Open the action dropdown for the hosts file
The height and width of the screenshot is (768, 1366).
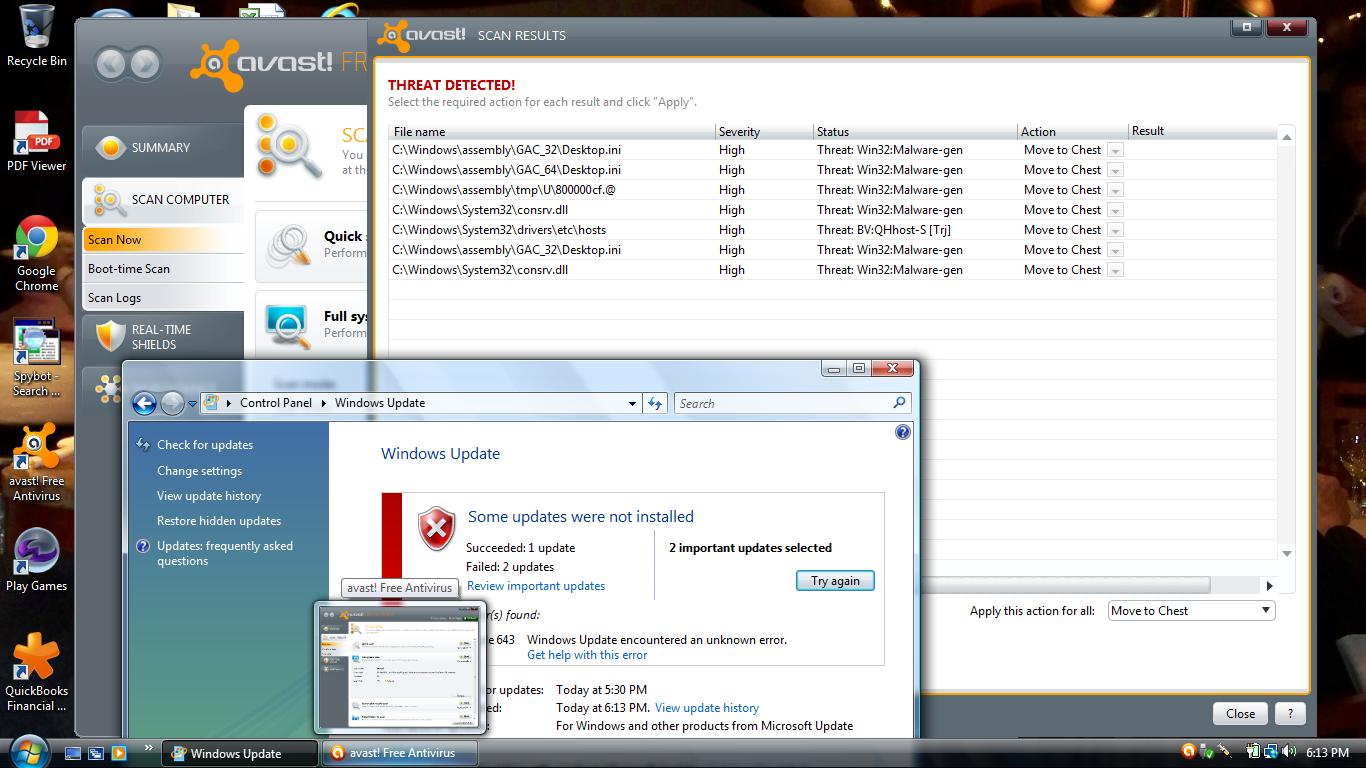[x=1115, y=230]
